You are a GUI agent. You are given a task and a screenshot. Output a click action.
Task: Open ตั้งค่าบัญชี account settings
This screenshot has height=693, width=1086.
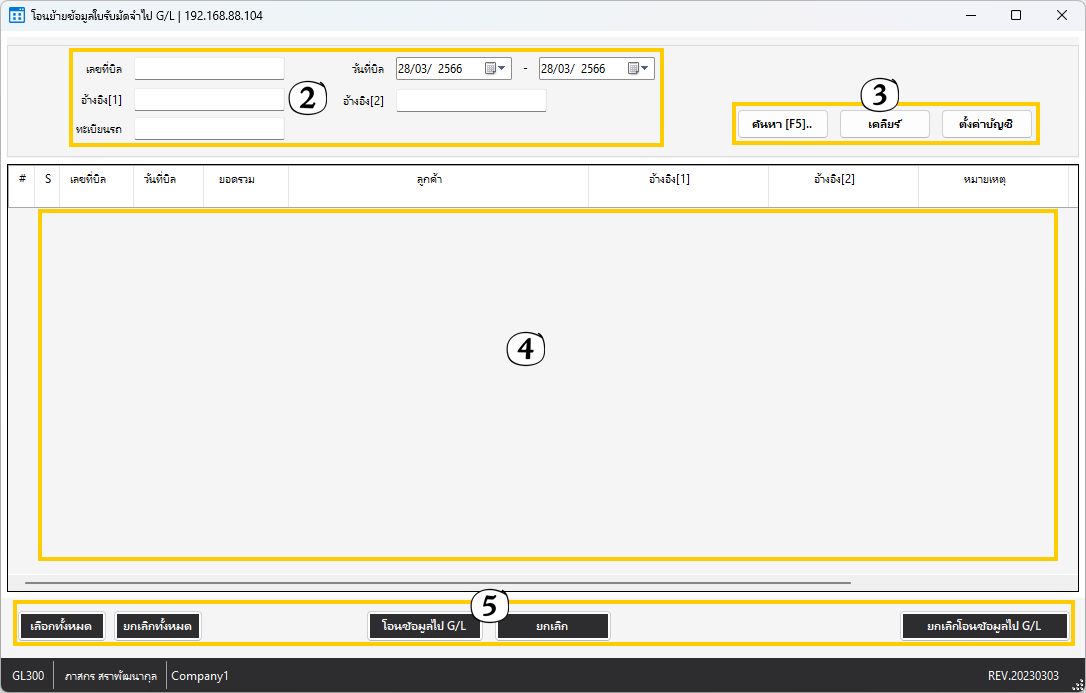pos(986,124)
